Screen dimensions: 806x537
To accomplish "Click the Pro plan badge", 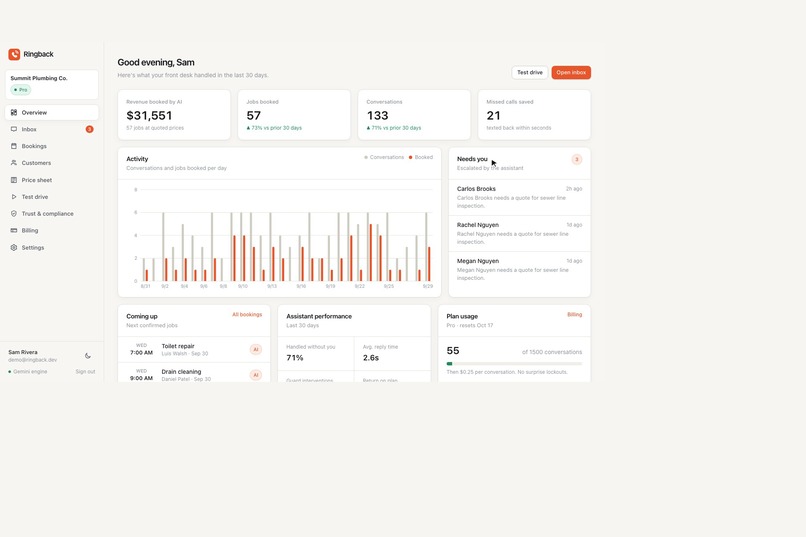I will [x=21, y=90].
